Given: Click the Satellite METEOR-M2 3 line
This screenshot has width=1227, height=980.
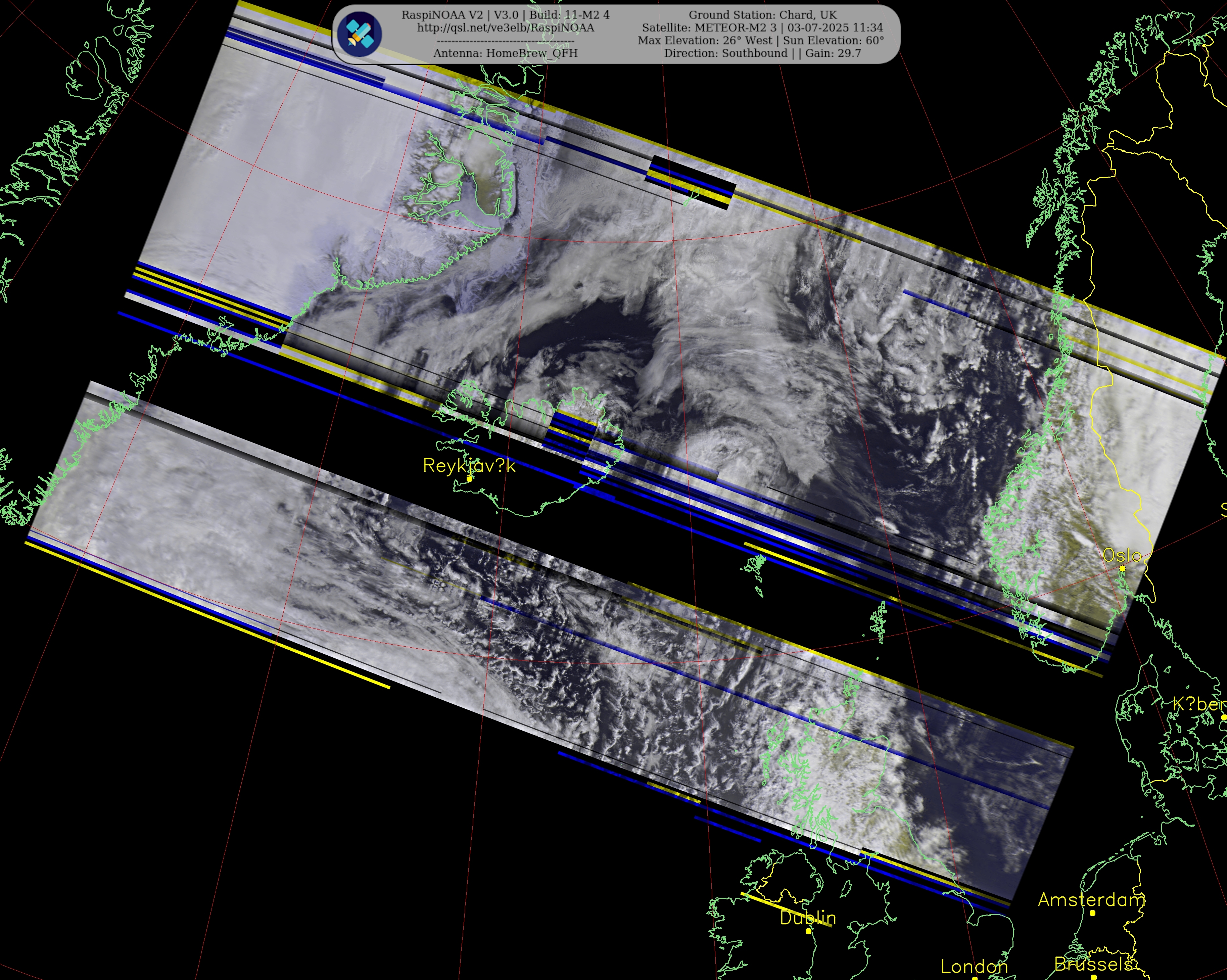Looking at the screenshot, I should pyautogui.click(x=763, y=28).
